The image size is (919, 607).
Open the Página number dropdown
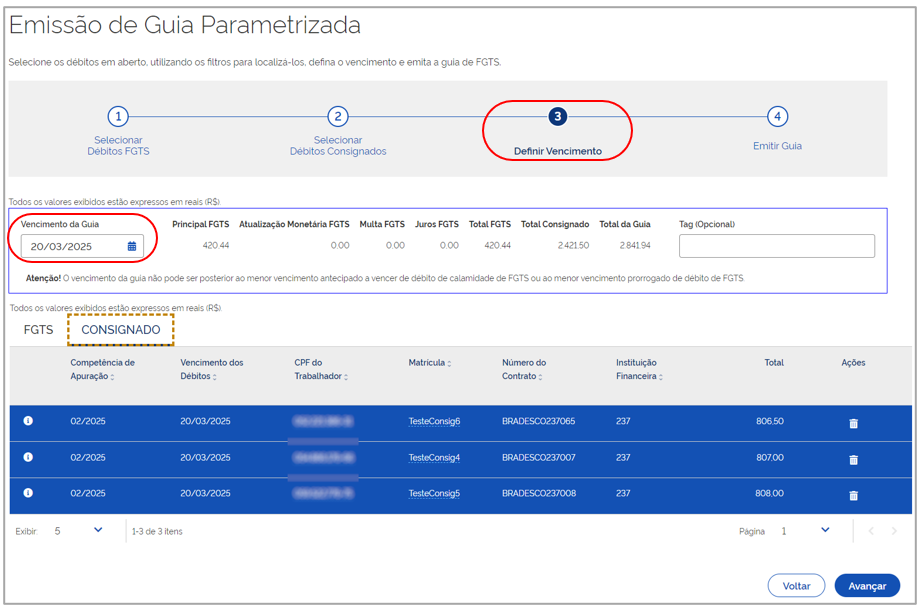824,530
